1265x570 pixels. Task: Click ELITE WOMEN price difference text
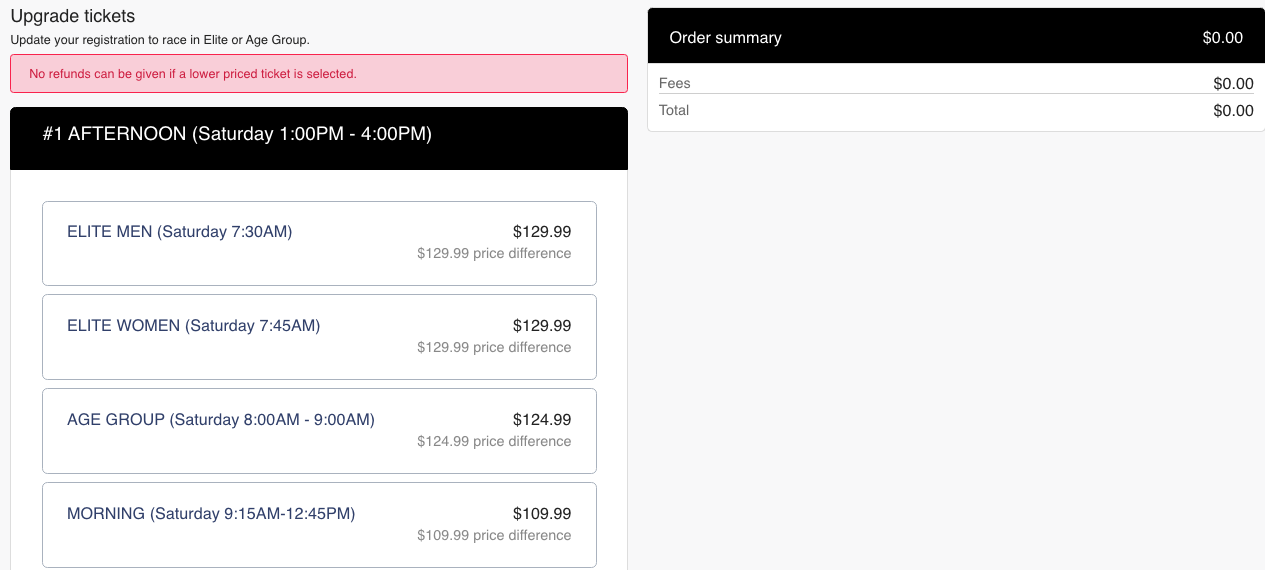click(x=494, y=348)
